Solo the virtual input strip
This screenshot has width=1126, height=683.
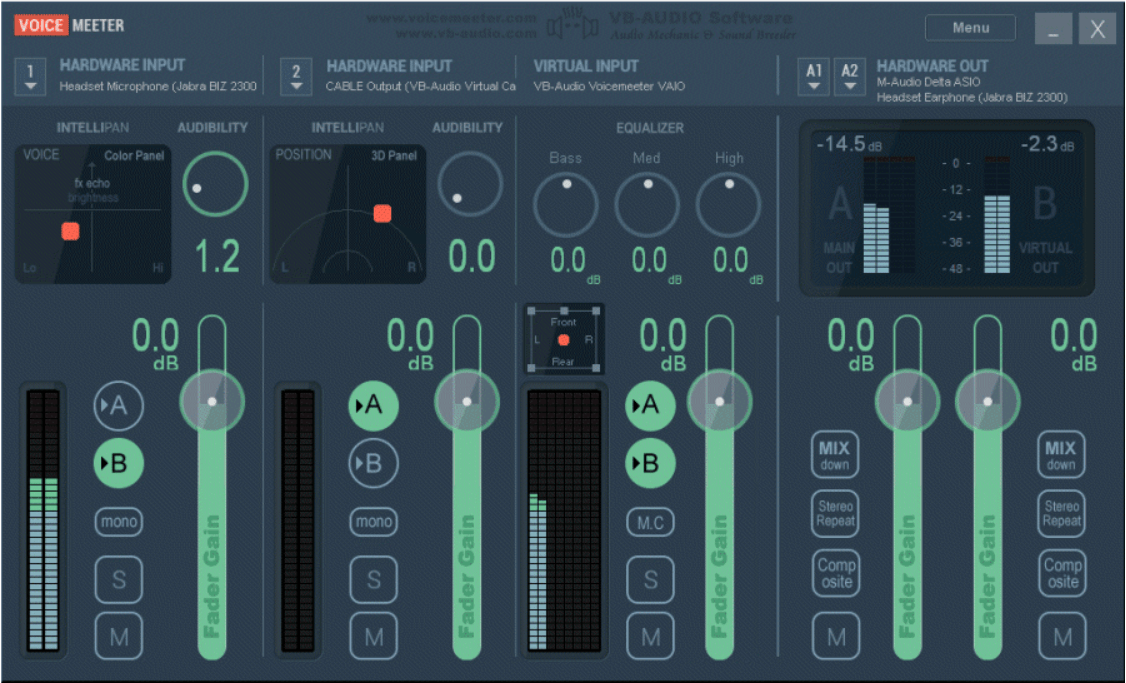click(650, 579)
